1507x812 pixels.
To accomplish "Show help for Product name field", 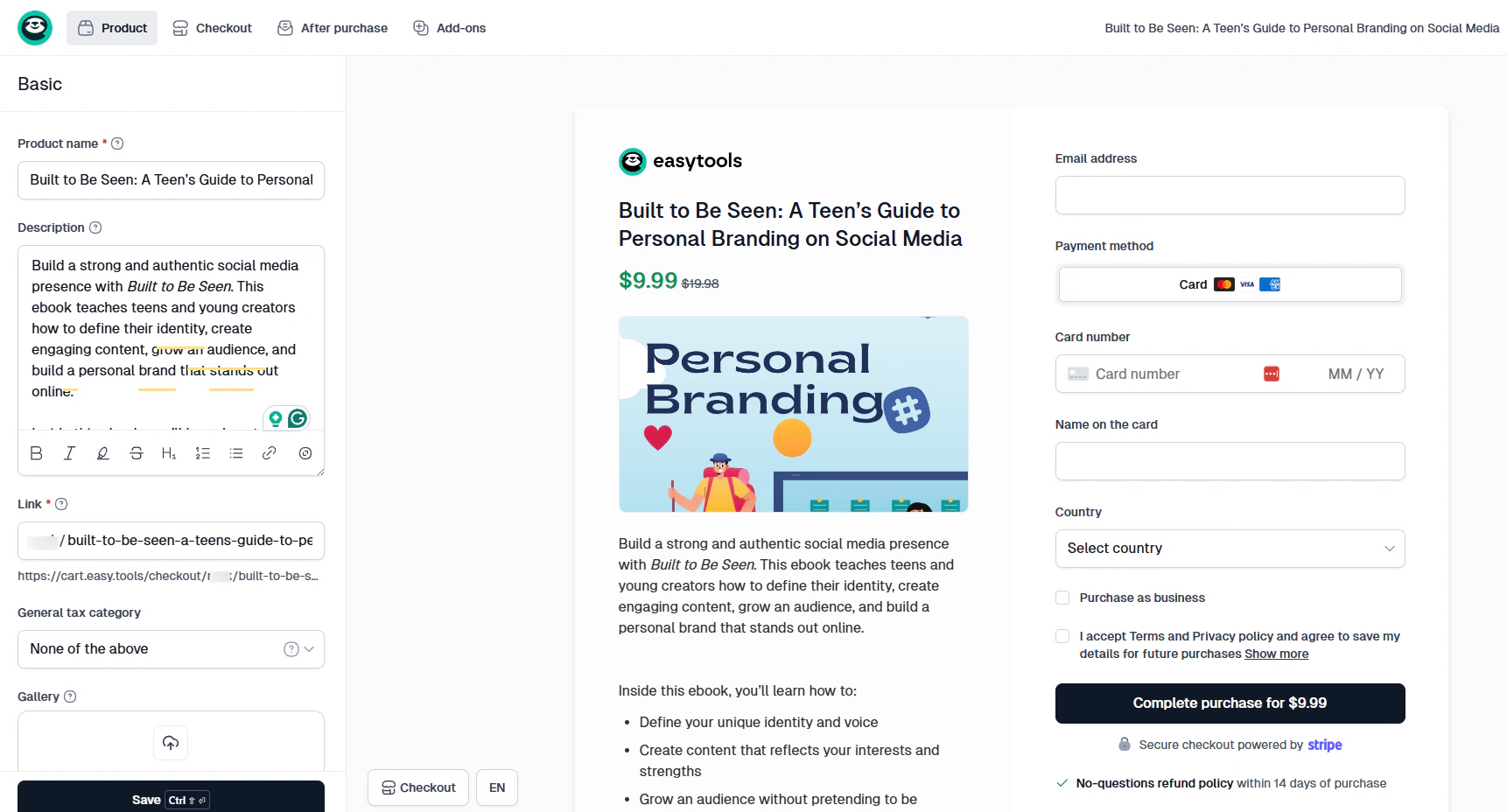I will click(x=117, y=143).
